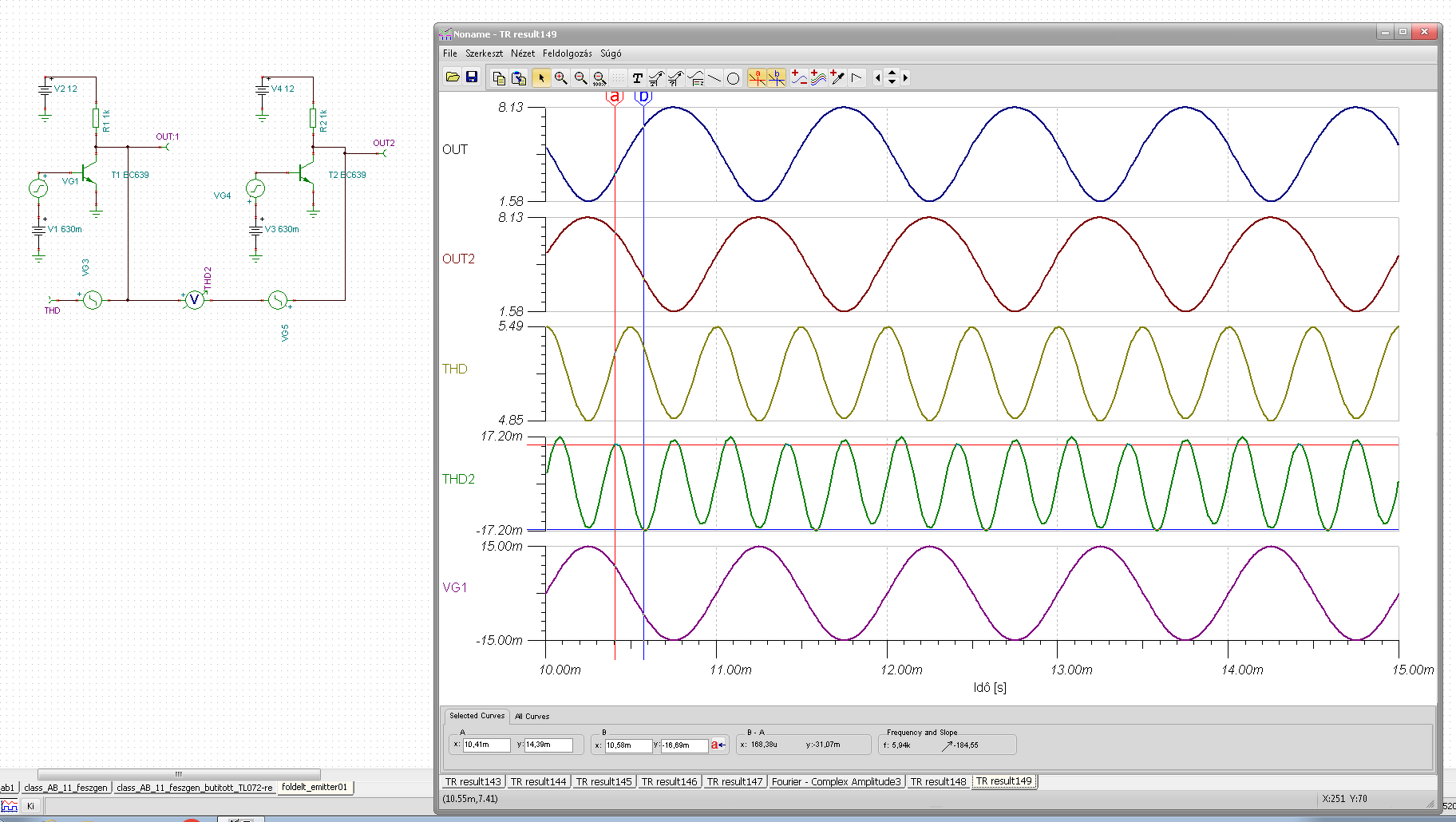The image size is (1456, 822).
Task: Click the Save diskette icon
Action: [472, 77]
